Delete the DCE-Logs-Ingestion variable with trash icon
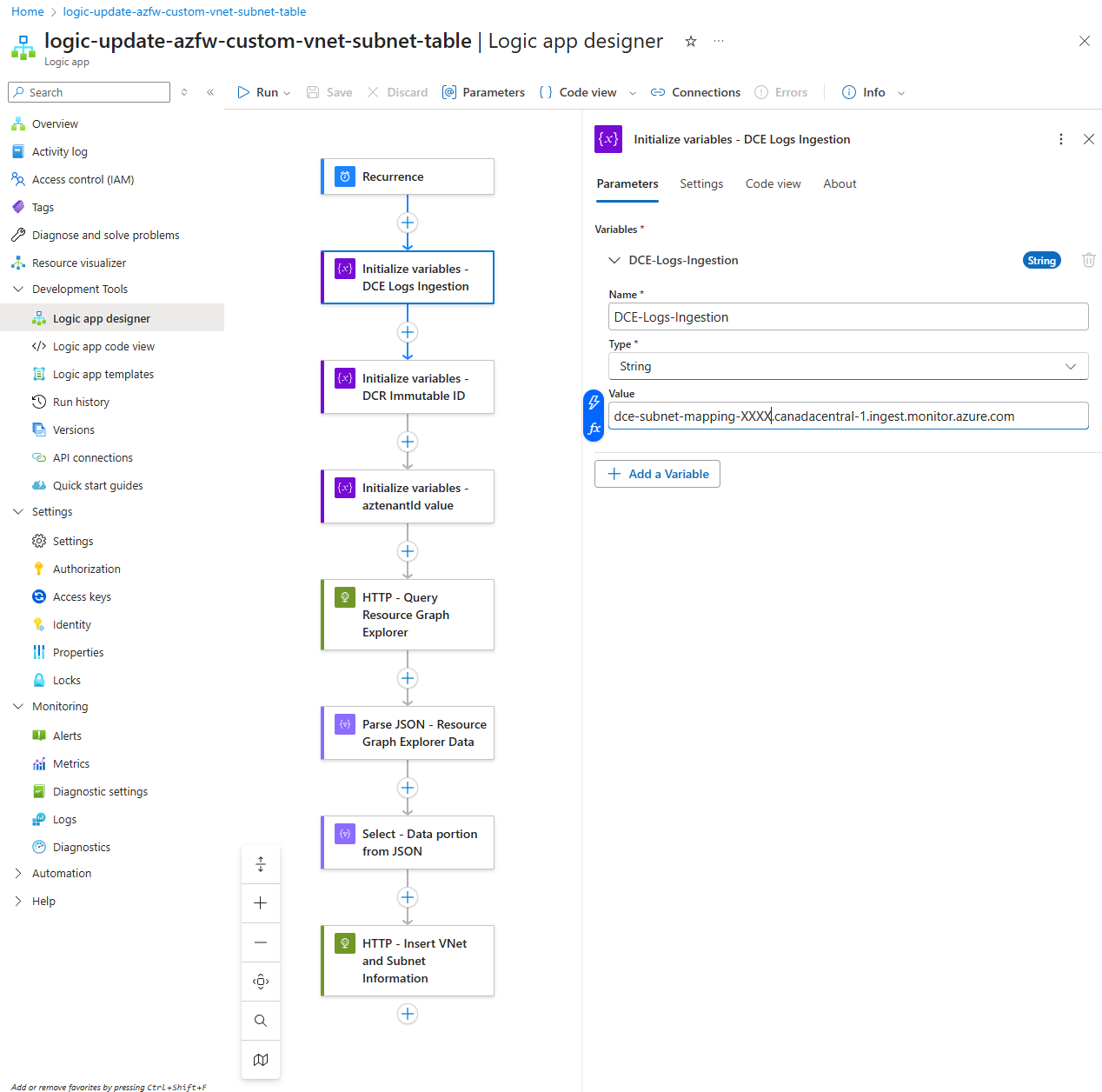This screenshot has width=1102, height=1092. click(x=1088, y=260)
